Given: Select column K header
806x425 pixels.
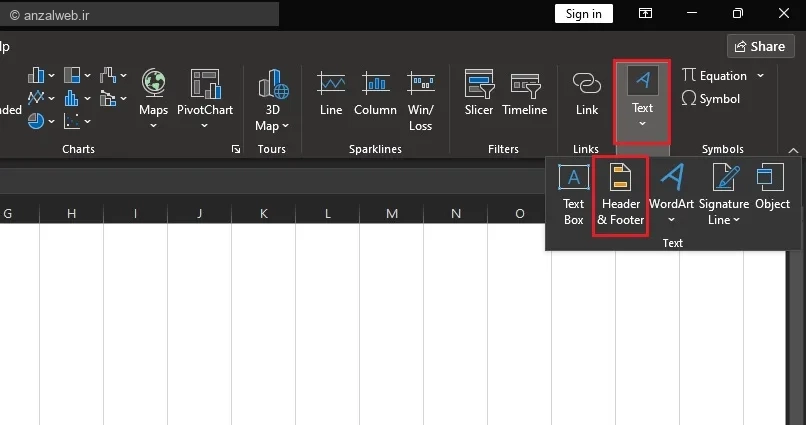Looking at the screenshot, I should [264, 213].
